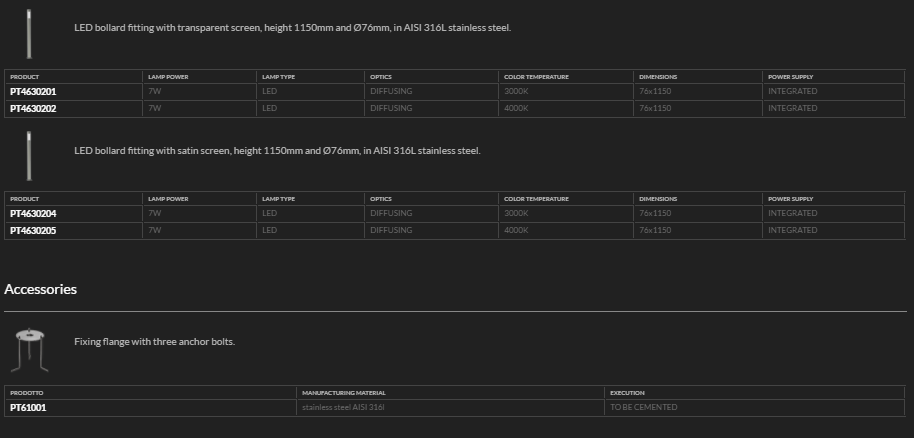
Task: Click the Accessories section heading
Action: click(41, 289)
